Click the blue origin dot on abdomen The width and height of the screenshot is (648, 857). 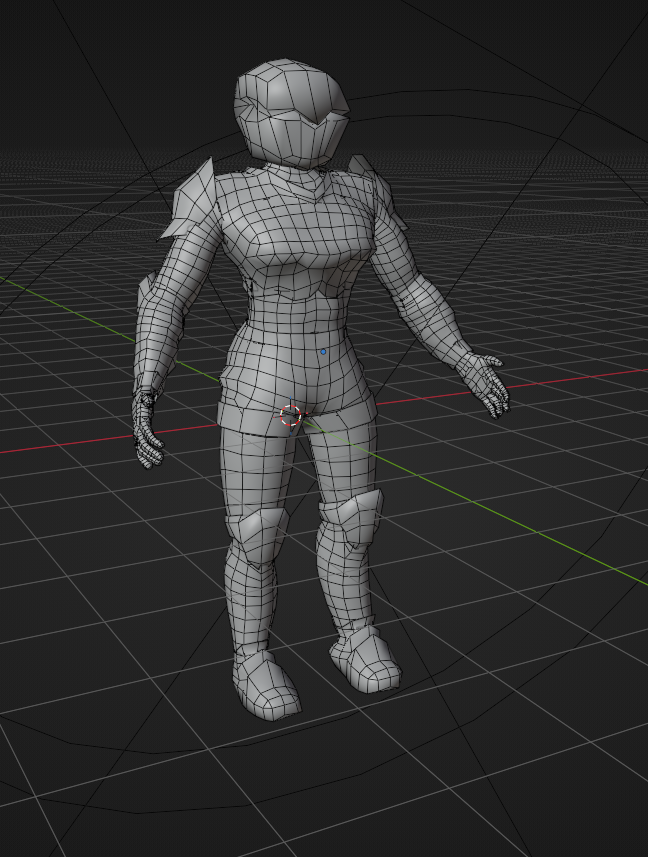323,352
